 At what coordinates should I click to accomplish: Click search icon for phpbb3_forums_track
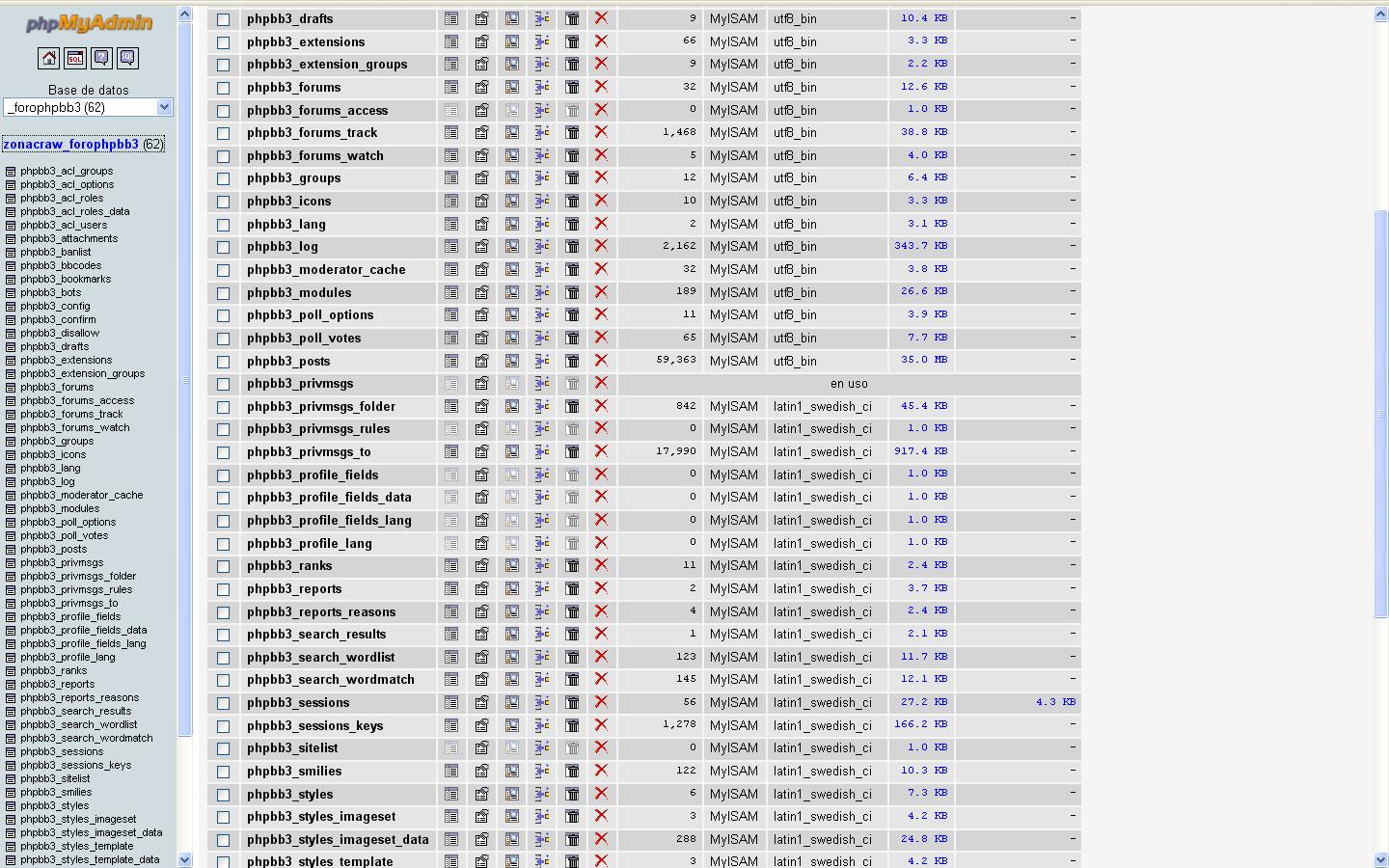click(x=512, y=133)
